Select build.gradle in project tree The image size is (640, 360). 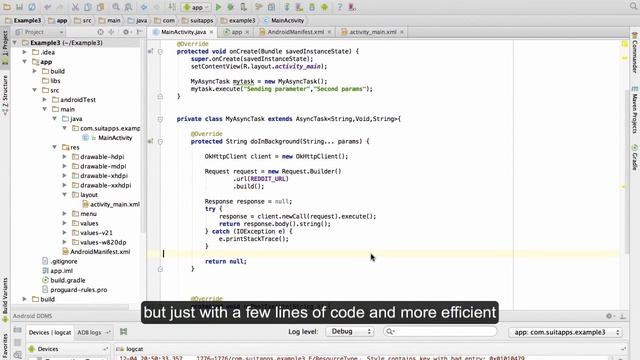pyautogui.click(x=64, y=280)
